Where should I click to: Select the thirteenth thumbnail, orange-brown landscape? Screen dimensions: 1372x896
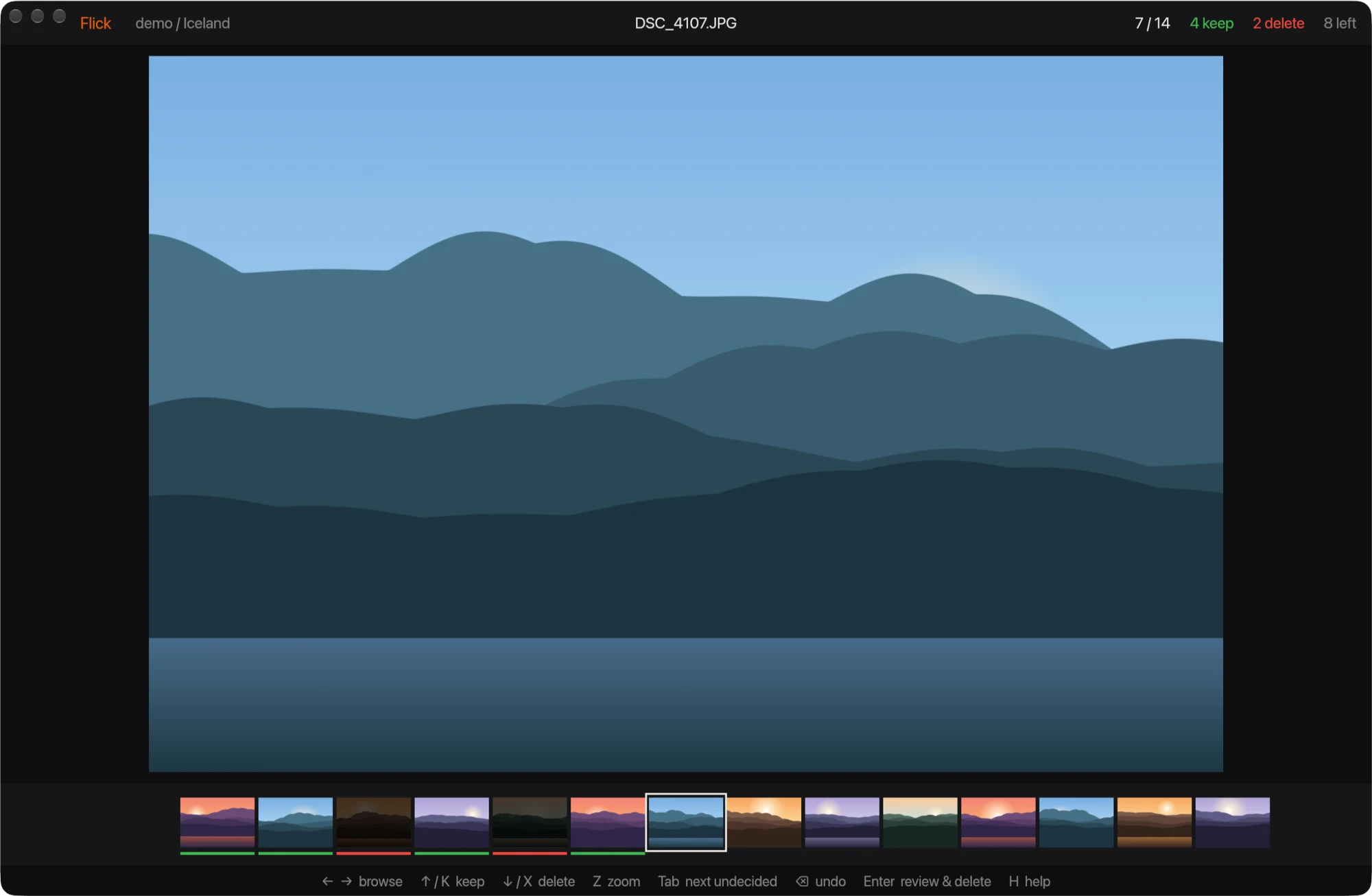pos(1155,823)
